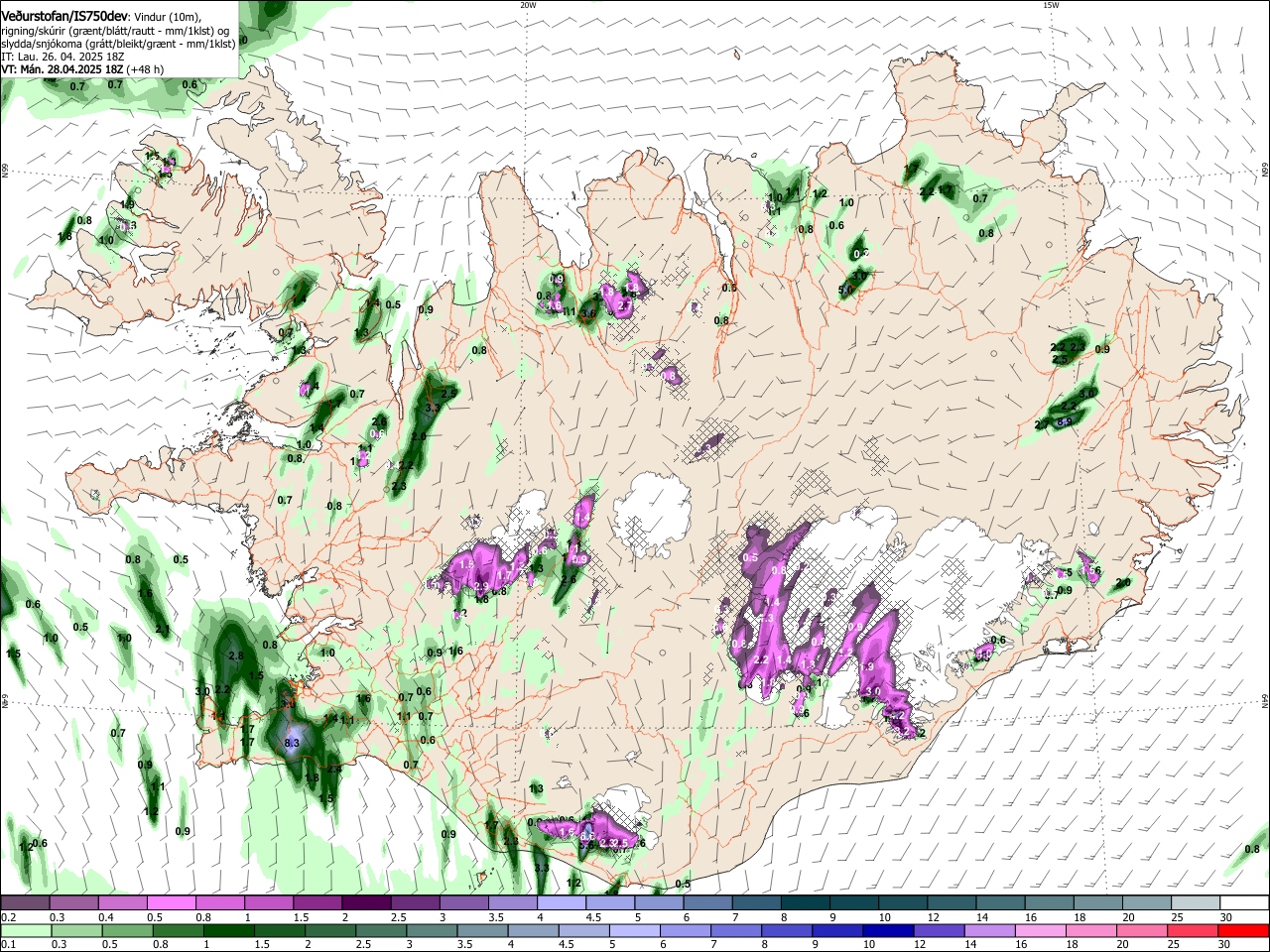Pick the red 30 swatch in the rain legend
1270x952 pixels.
pos(1244,930)
